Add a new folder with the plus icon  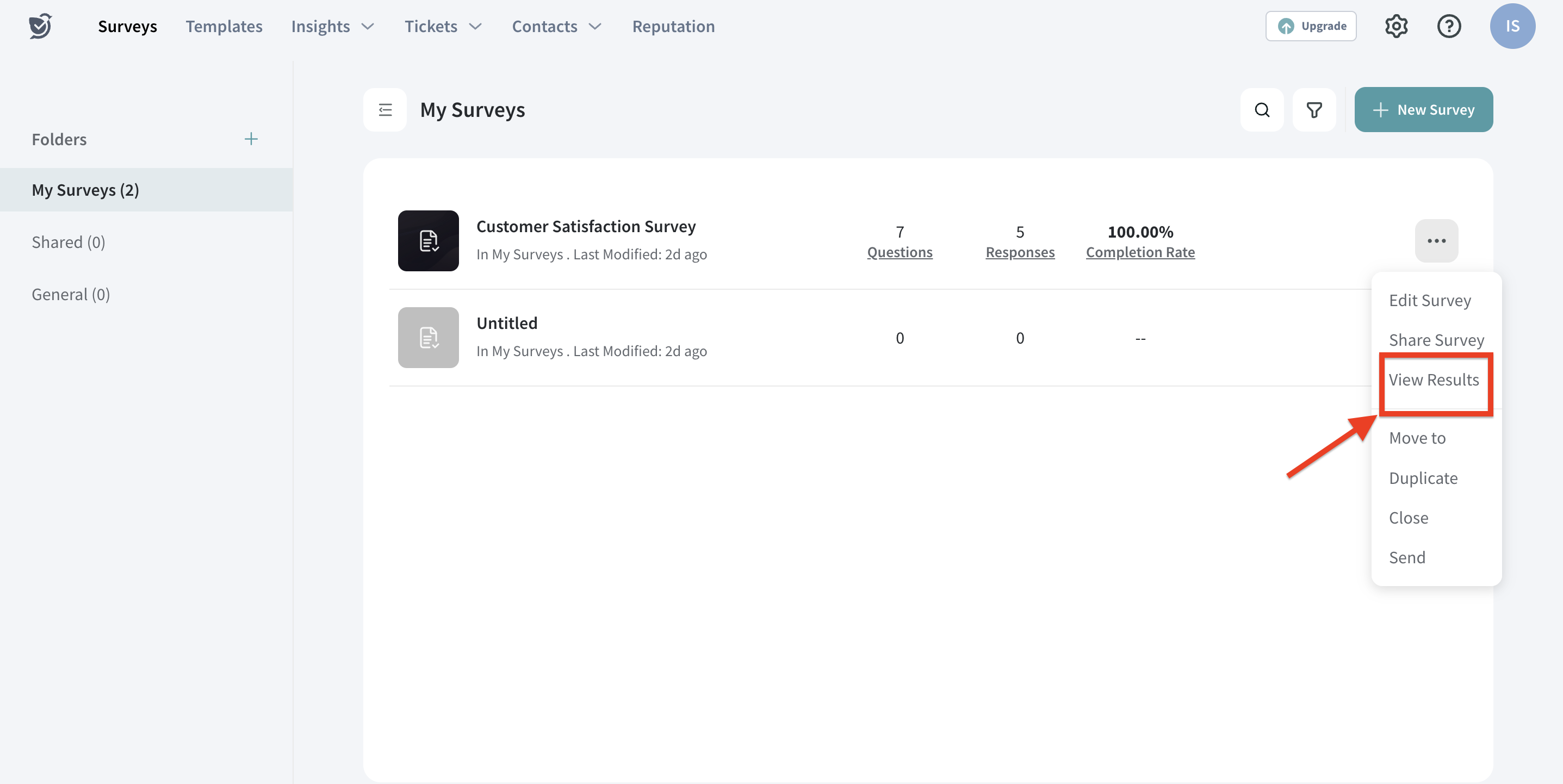click(x=251, y=139)
